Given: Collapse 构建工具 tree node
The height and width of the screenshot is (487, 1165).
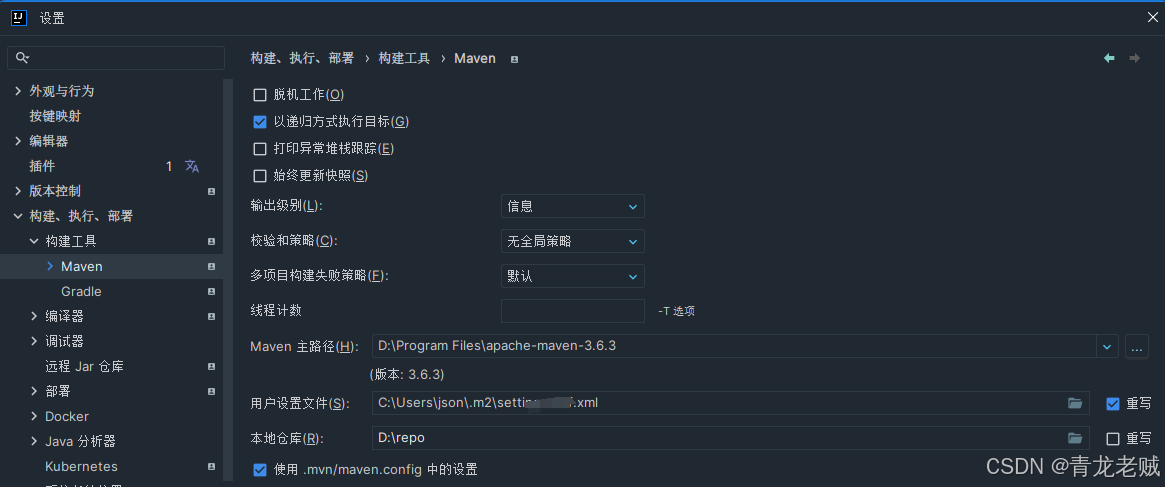Looking at the screenshot, I should [34, 242].
